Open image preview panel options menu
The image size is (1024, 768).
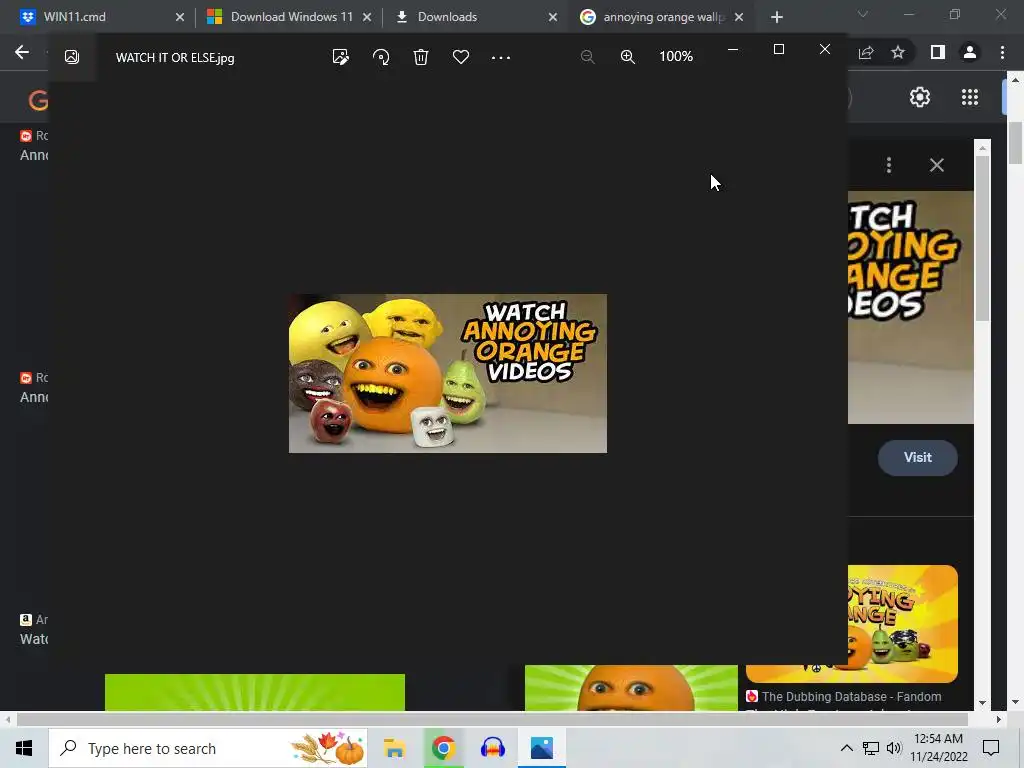(x=889, y=165)
